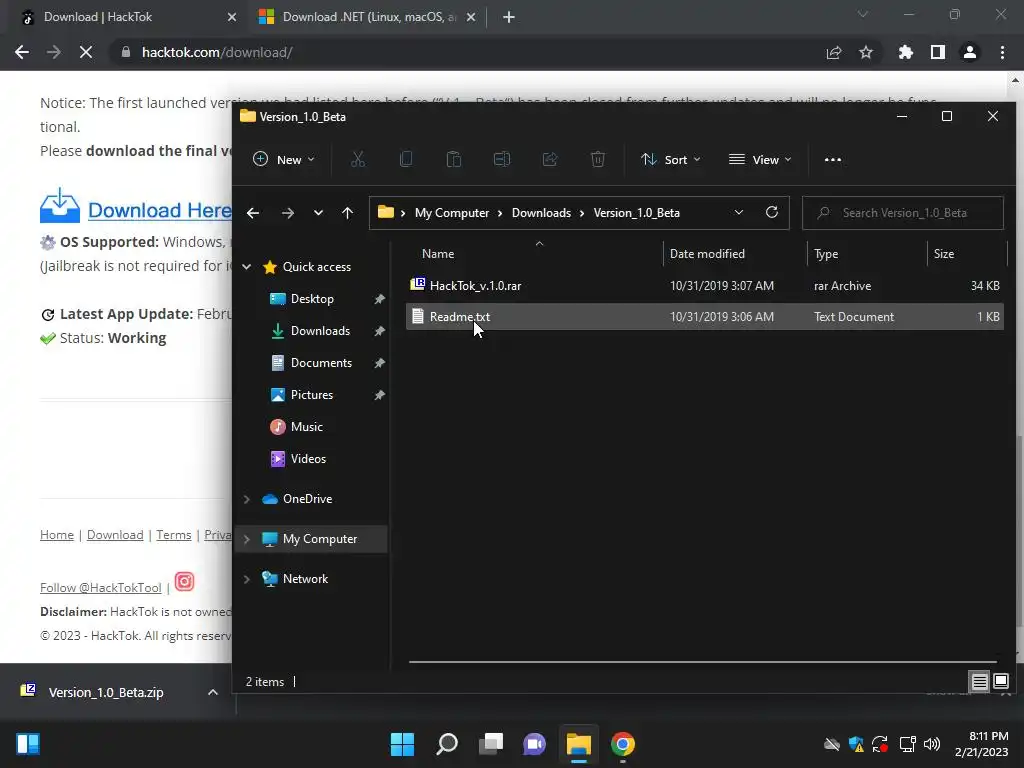Click the Home footer link
The width and height of the screenshot is (1024, 768).
57,535
